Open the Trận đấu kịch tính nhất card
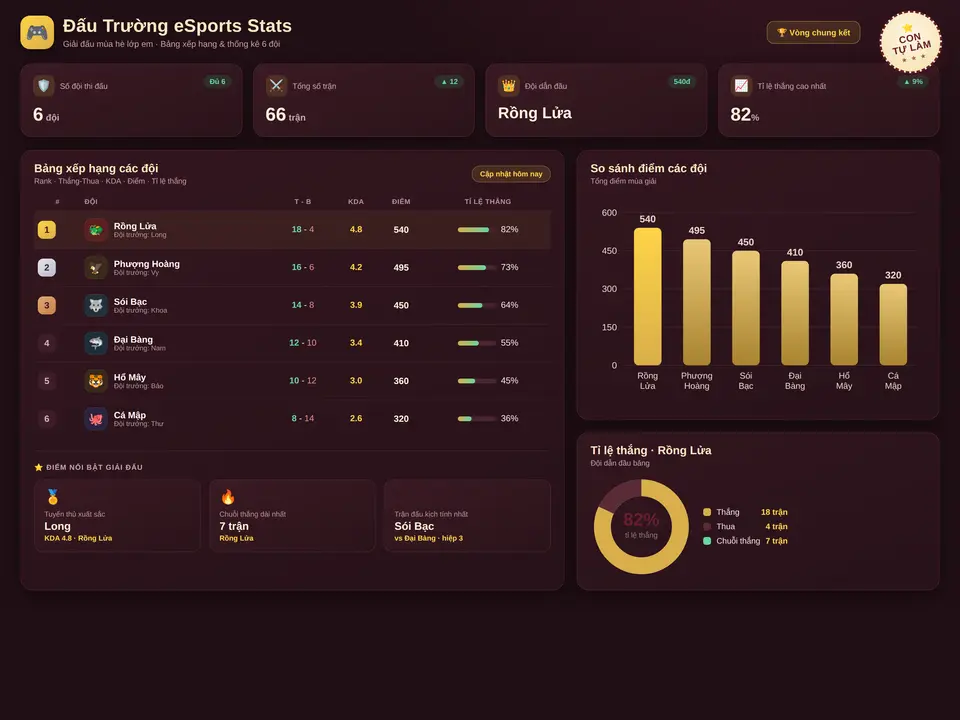Viewport: 960px width, 720px height. [x=467, y=516]
